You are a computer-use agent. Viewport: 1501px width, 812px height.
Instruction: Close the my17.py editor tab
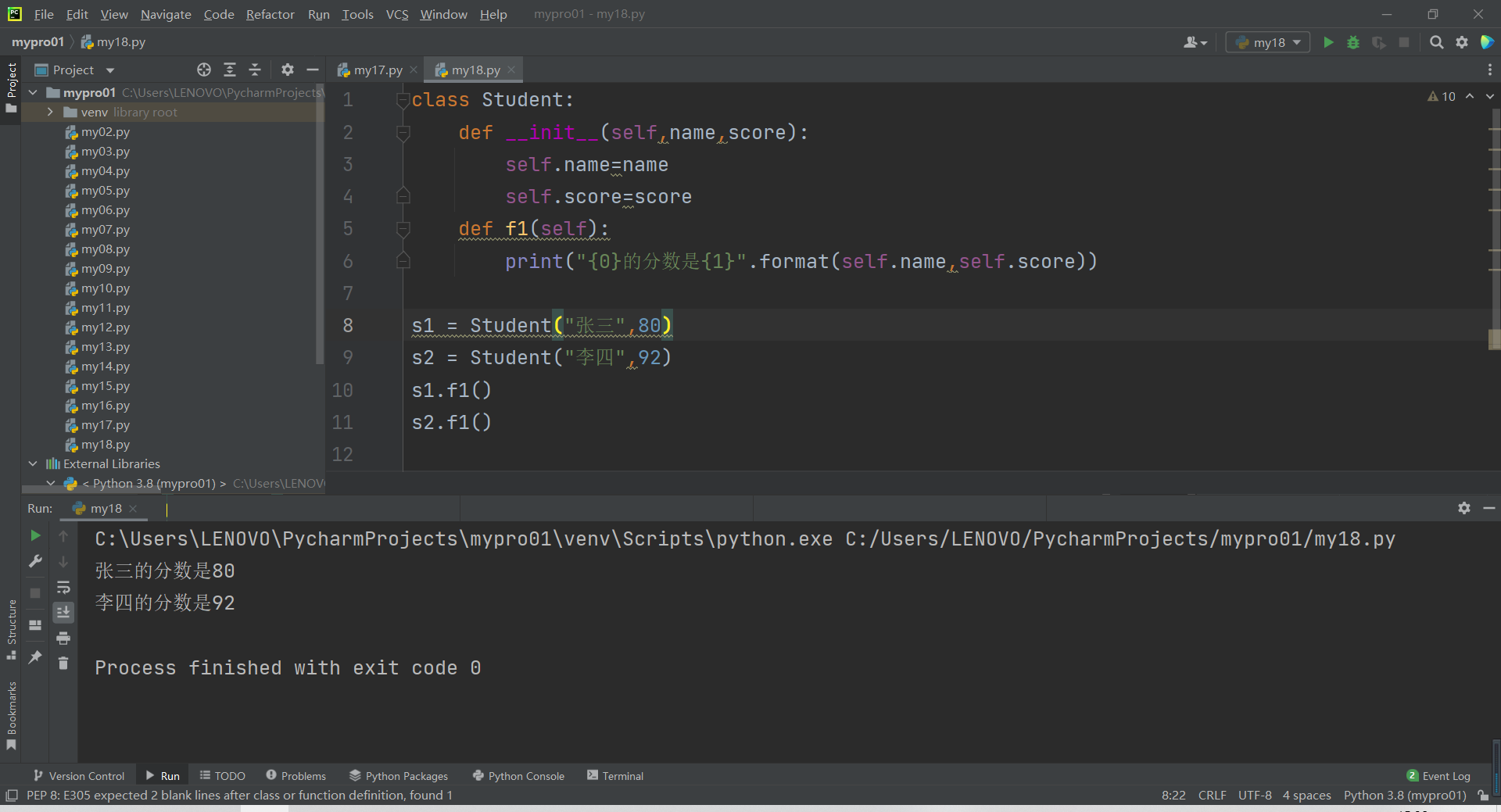pyautogui.click(x=414, y=70)
